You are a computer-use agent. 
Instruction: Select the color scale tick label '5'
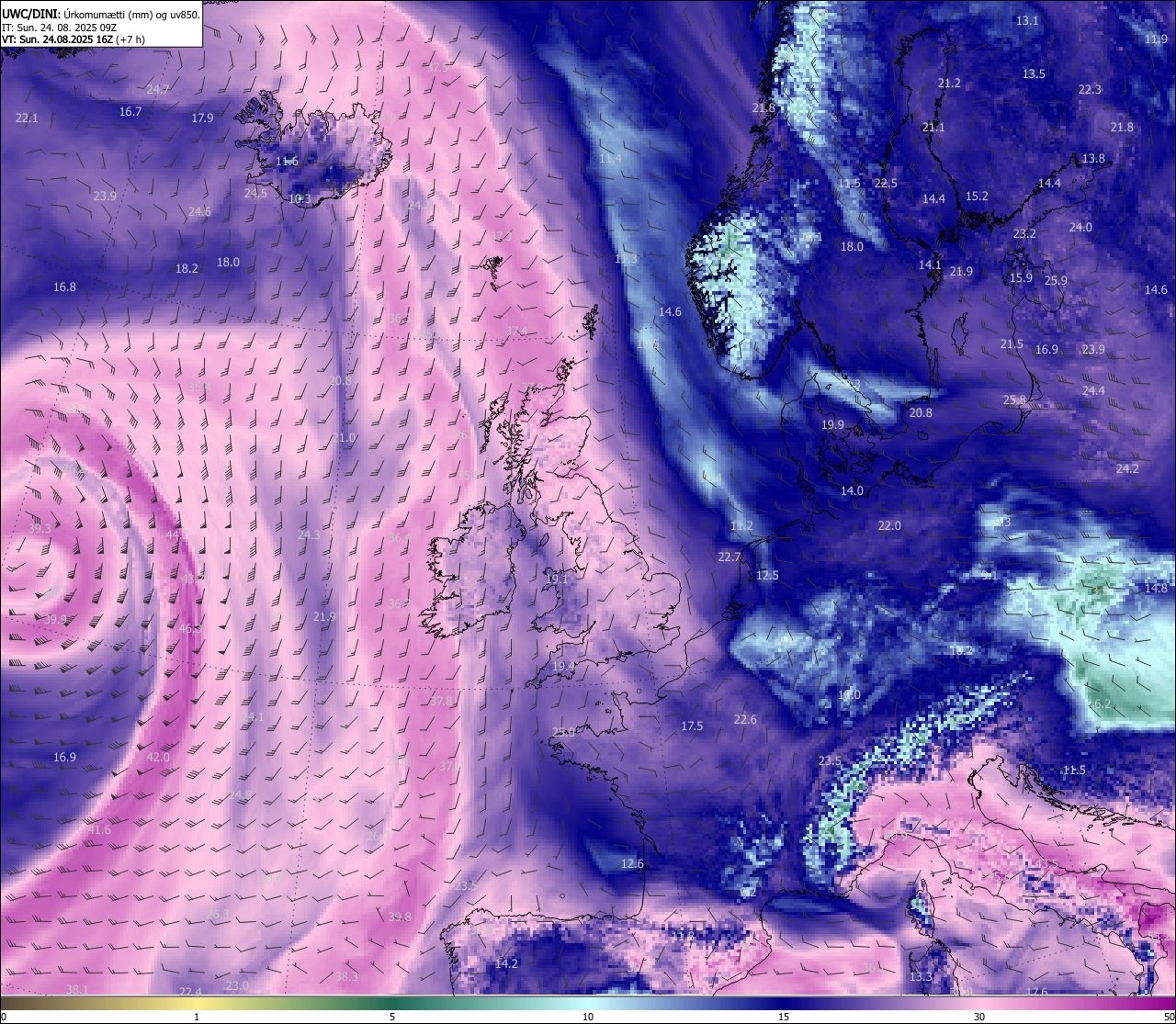[392, 1017]
